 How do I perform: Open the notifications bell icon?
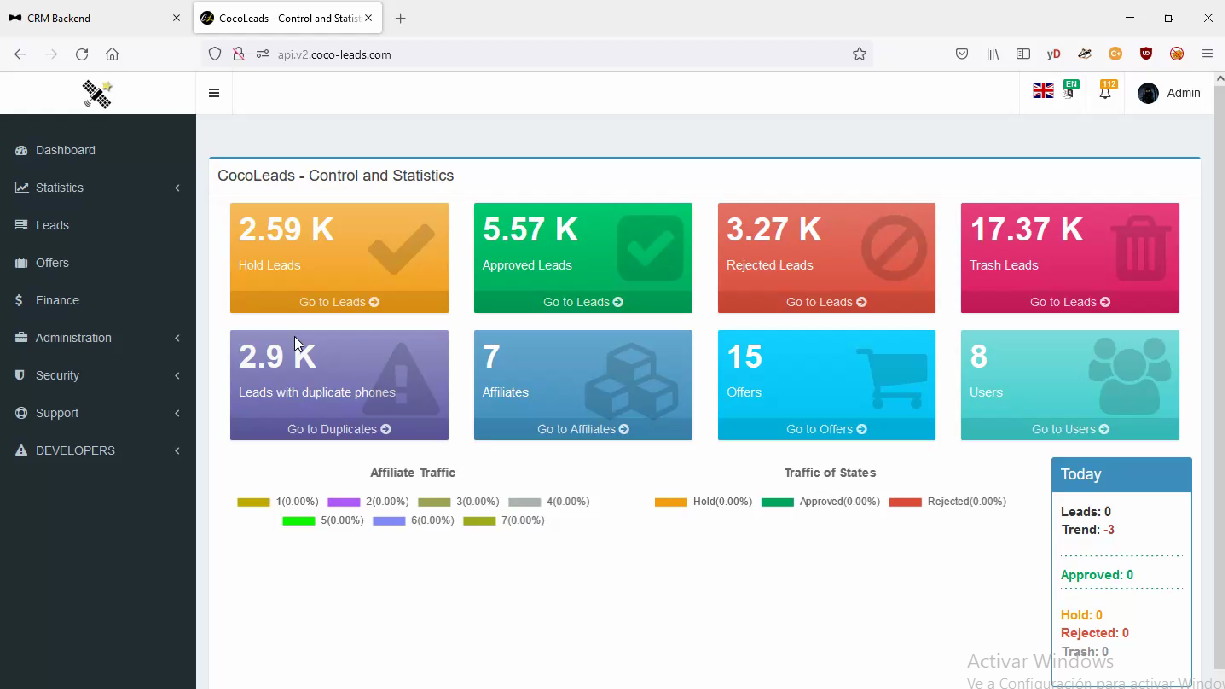click(1105, 92)
